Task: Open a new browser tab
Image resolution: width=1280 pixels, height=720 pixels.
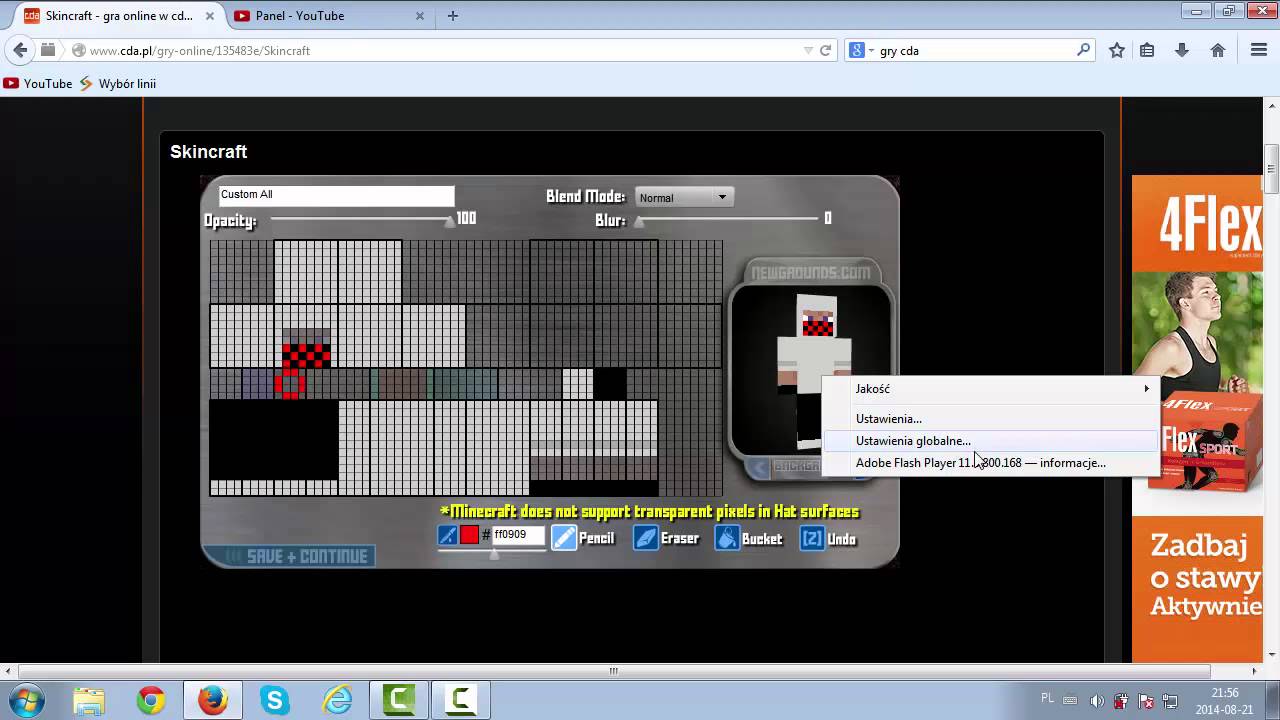Action: pyautogui.click(x=453, y=16)
